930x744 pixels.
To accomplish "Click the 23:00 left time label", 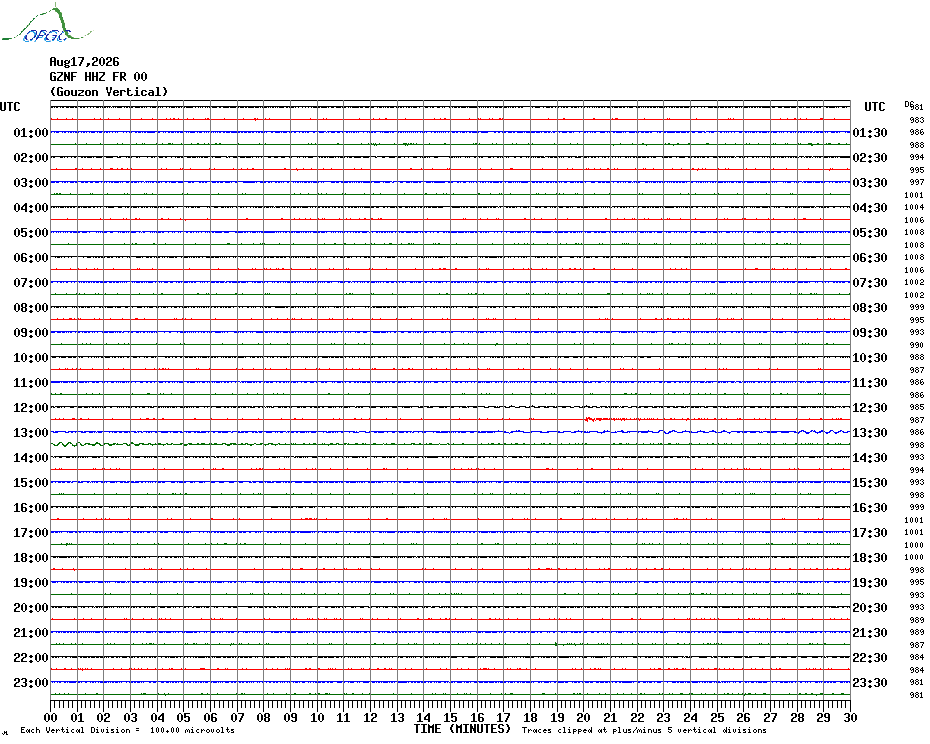I will (x=31, y=683).
